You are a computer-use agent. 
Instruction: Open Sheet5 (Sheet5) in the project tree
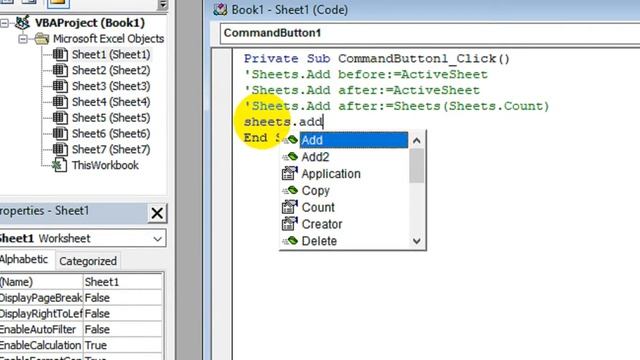coord(111,118)
